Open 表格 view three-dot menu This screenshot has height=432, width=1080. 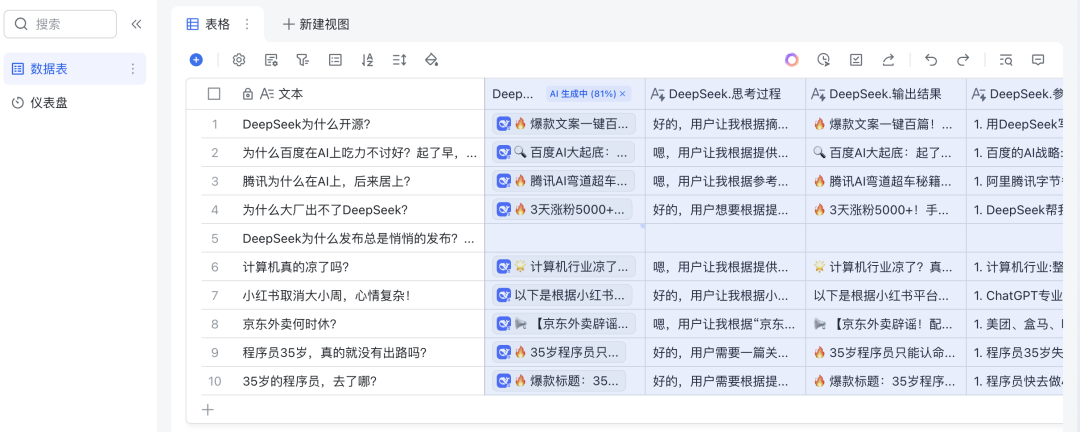tap(247, 24)
